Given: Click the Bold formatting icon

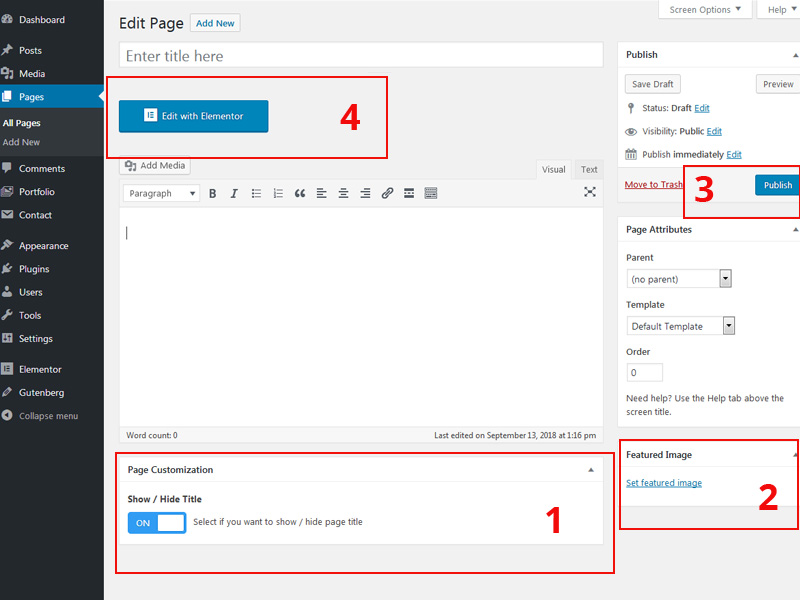Looking at the screenshot, I should pyautogui.click(x=212, y=193).
